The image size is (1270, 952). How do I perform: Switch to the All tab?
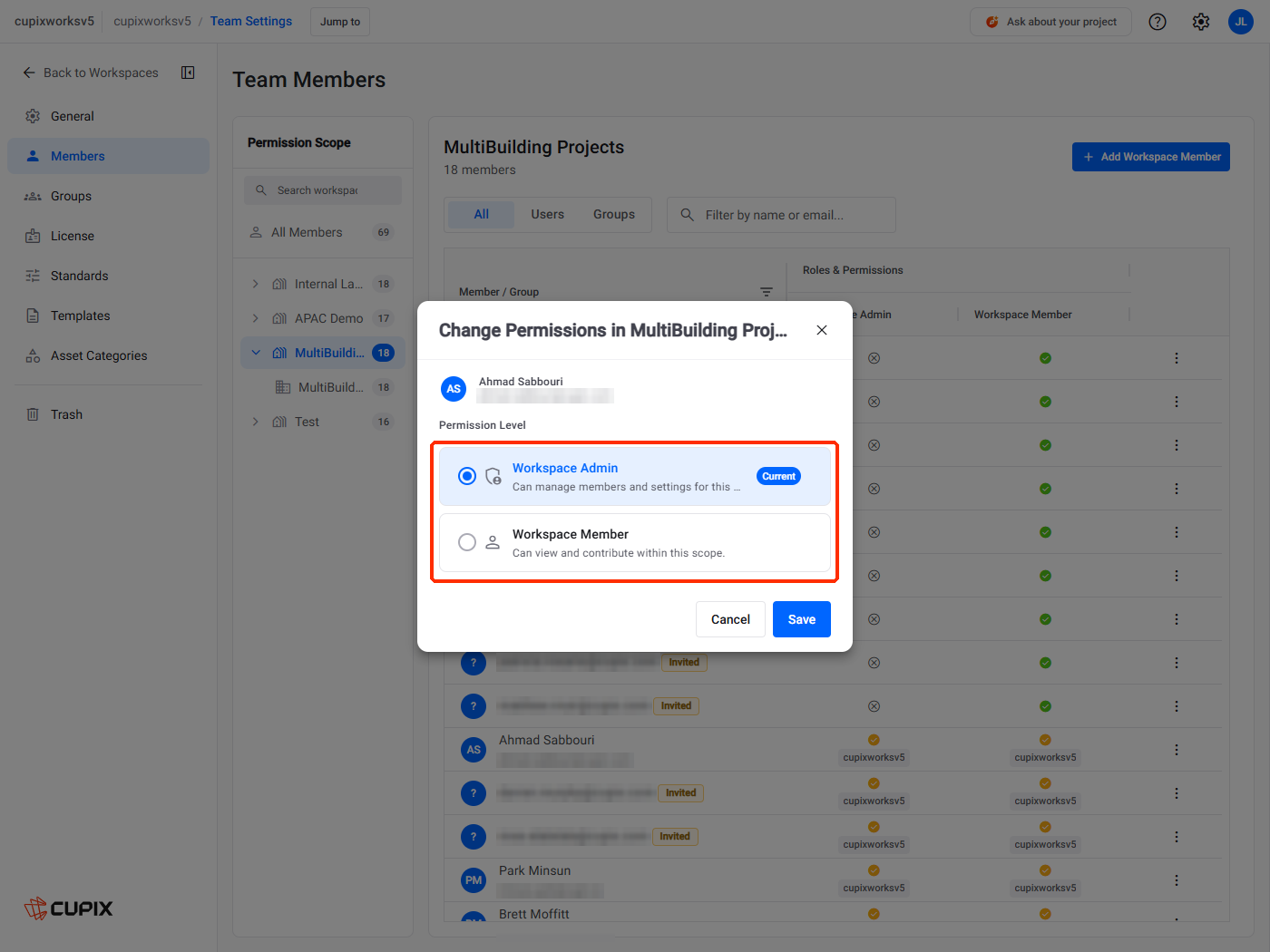click(x=482, y=215)
